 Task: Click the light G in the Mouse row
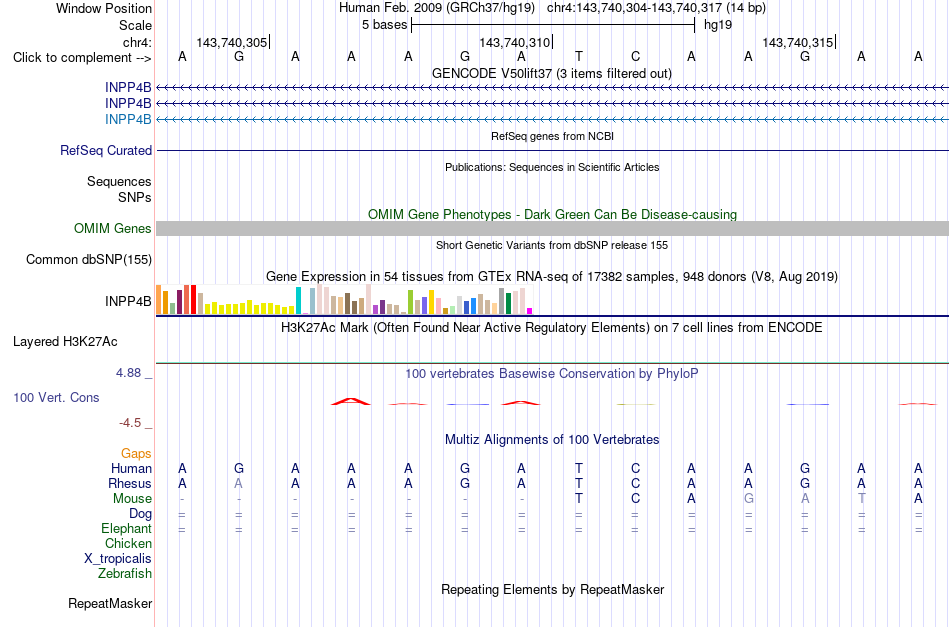click(x=748, y=499)
